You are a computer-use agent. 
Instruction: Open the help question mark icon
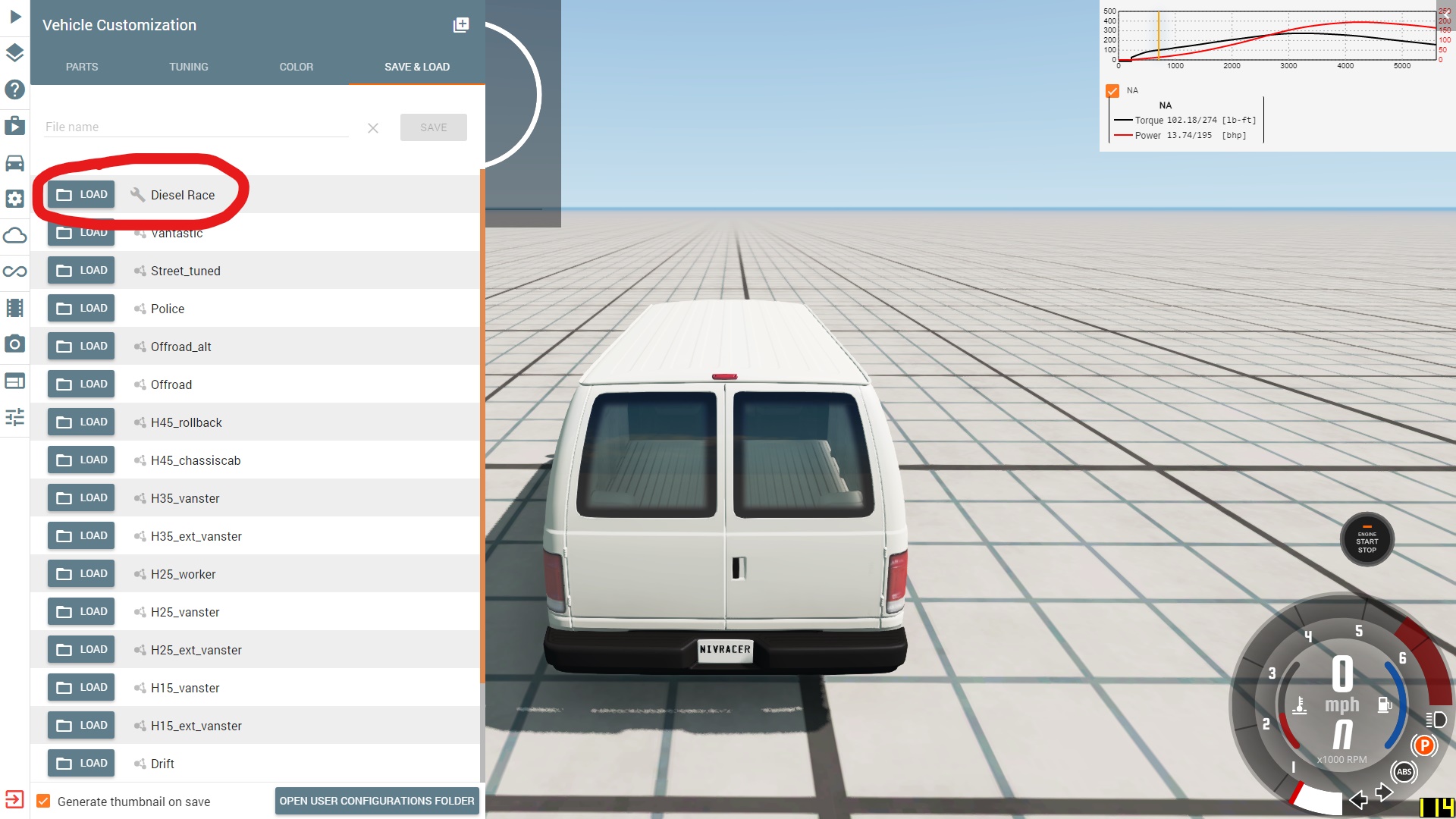point(15,89)
